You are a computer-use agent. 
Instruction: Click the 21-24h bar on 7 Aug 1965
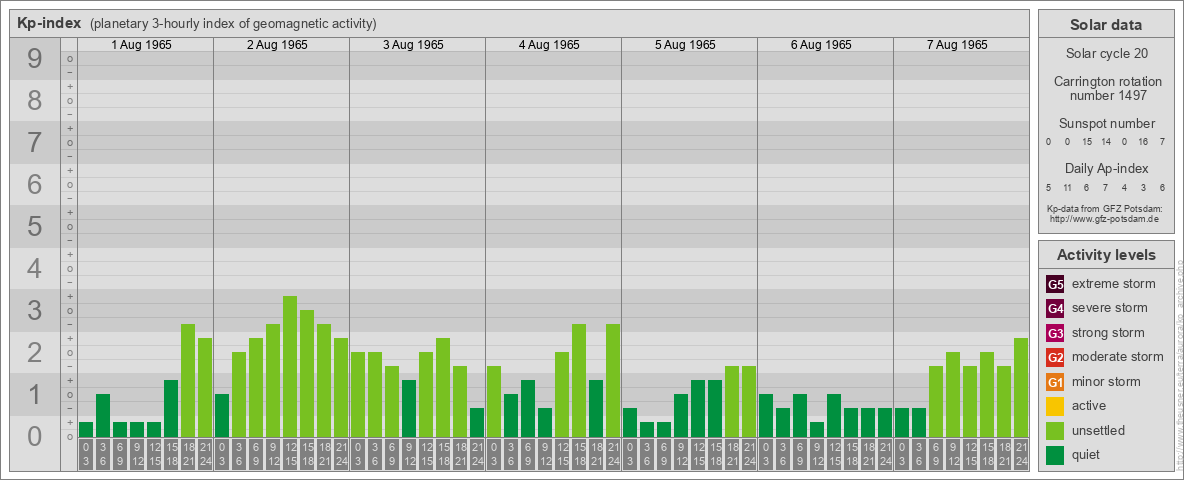pyautogui.click(x=1021, y=388)
